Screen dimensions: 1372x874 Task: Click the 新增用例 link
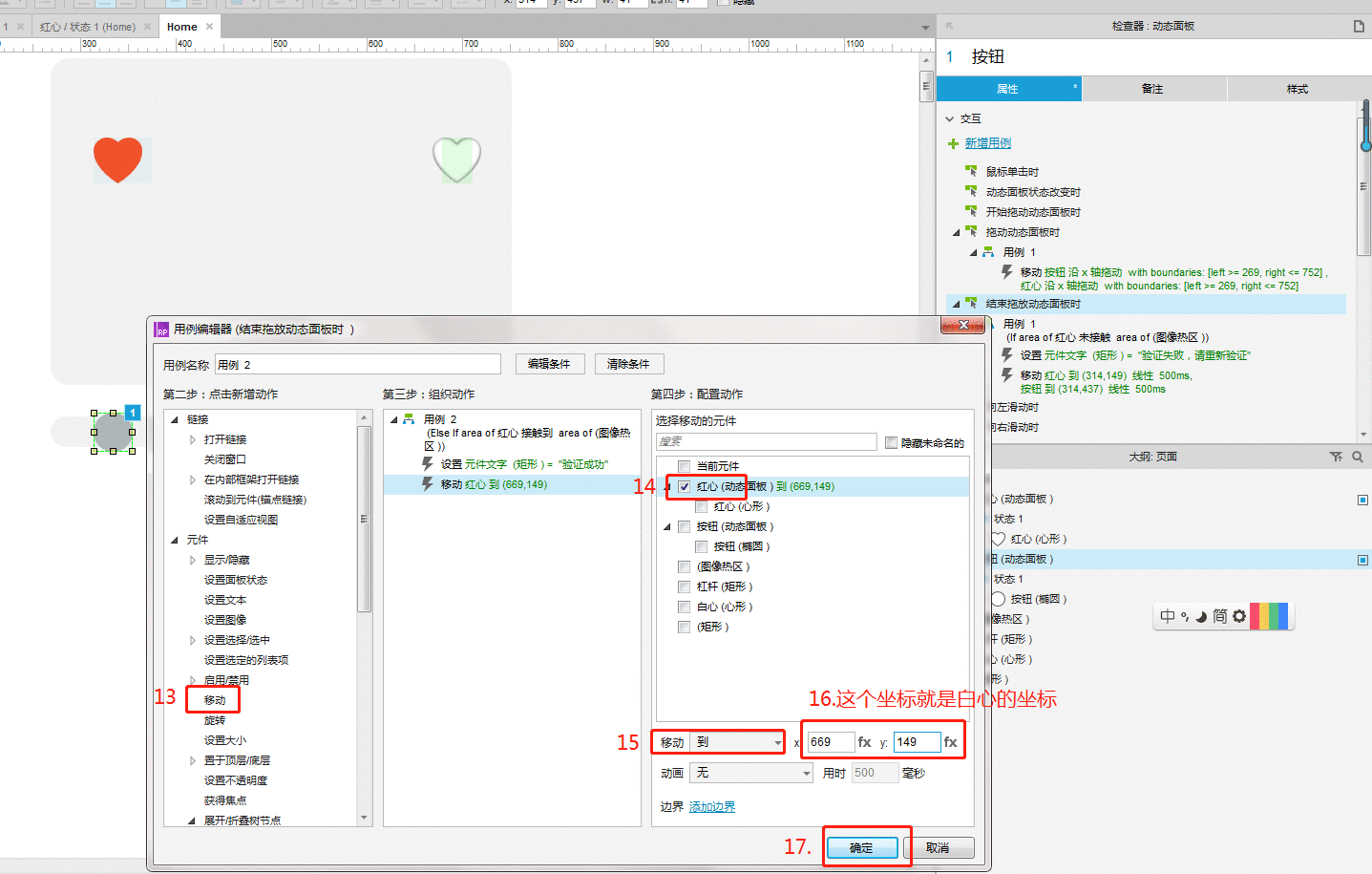[x=988, y=143]
